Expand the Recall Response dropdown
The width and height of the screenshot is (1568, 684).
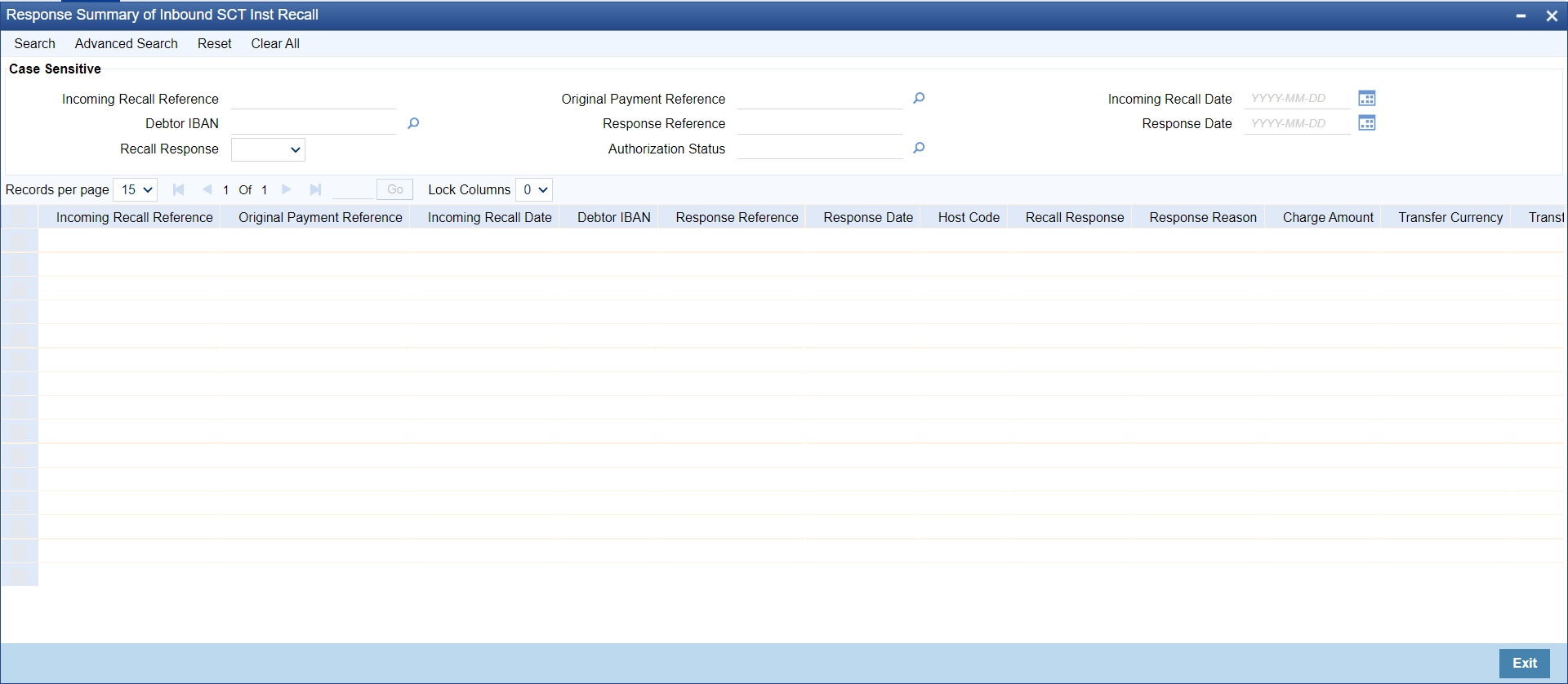(x=268, y=149)
